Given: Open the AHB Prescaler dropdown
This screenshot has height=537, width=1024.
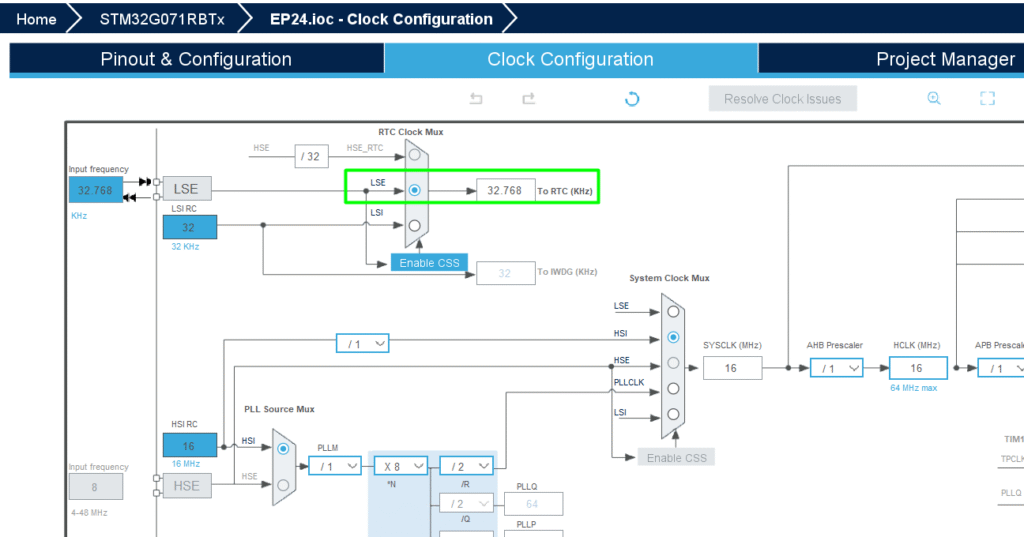Looking at the screenshot, I should click(835, 368).
